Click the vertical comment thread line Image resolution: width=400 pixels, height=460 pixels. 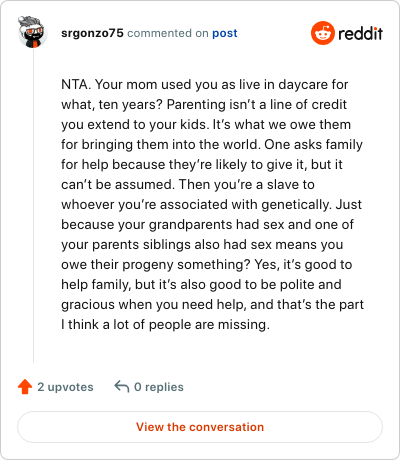[x=33, y=206]
